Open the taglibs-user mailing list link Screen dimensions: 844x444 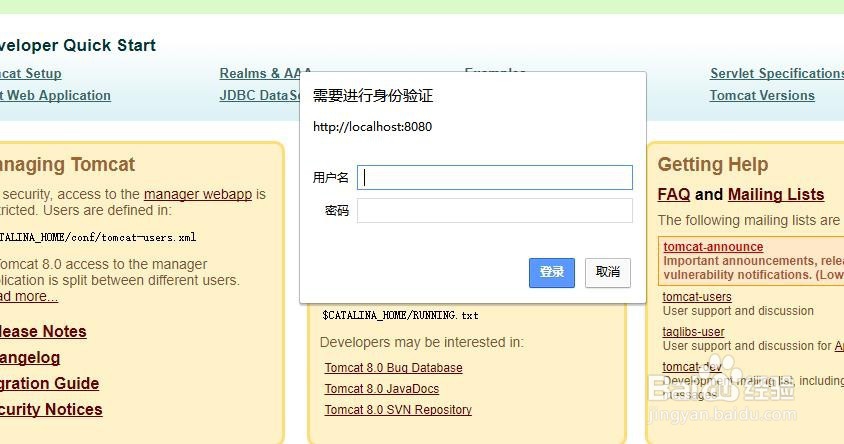click(693, 332)
